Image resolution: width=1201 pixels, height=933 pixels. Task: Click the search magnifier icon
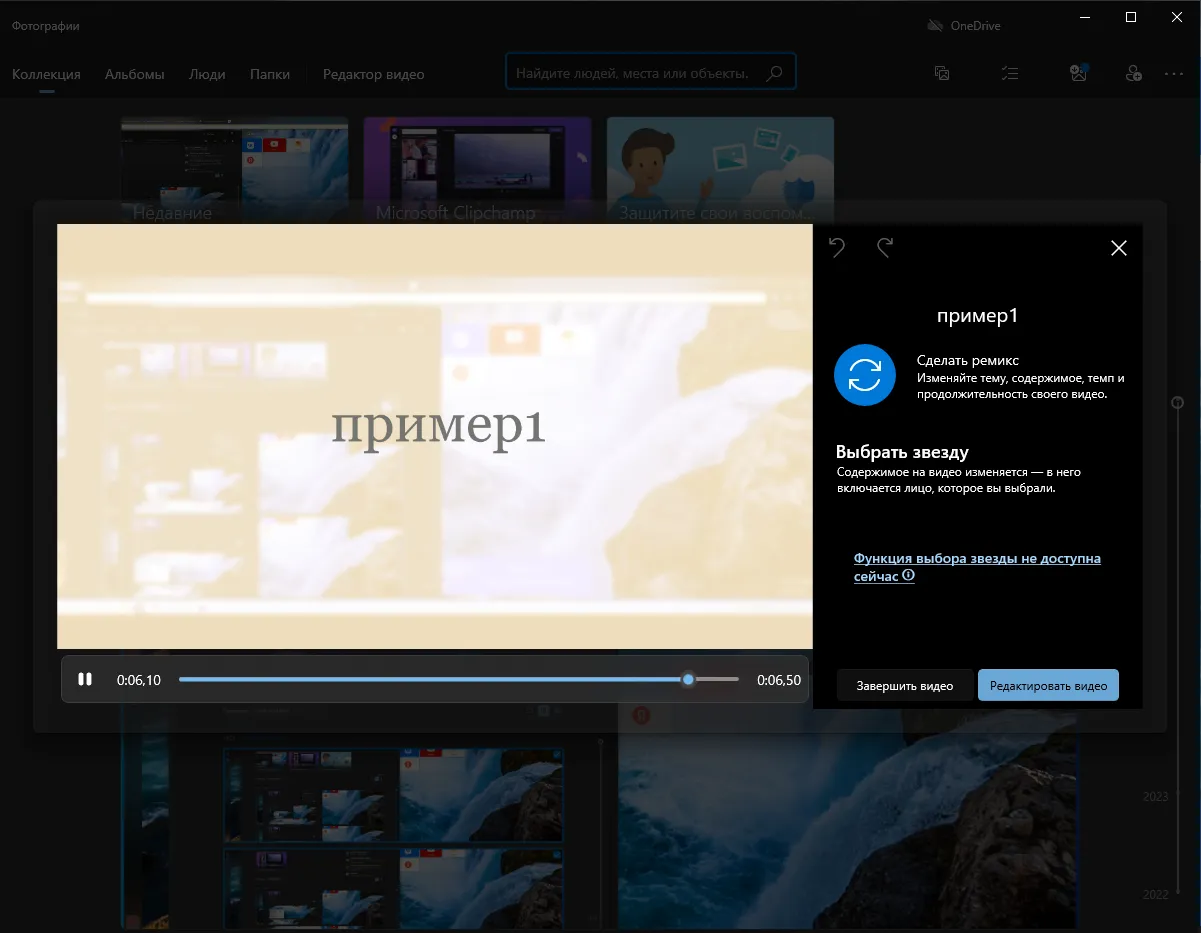774,72
